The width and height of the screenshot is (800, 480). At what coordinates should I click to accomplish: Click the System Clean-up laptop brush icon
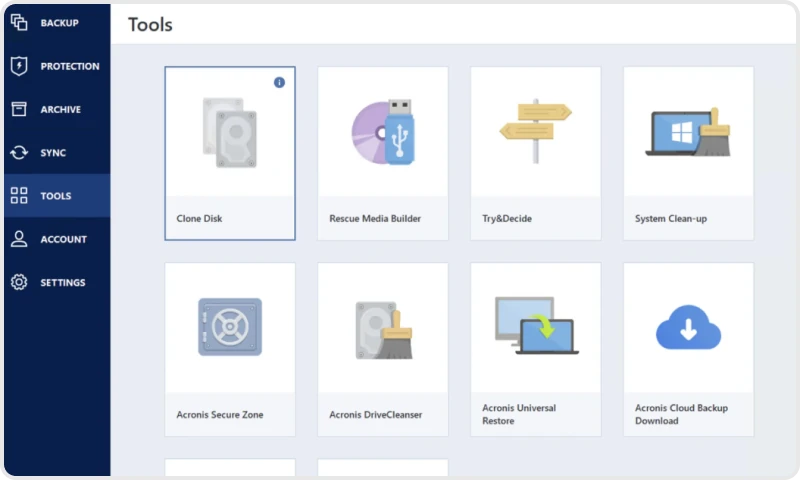click(688, 132)
